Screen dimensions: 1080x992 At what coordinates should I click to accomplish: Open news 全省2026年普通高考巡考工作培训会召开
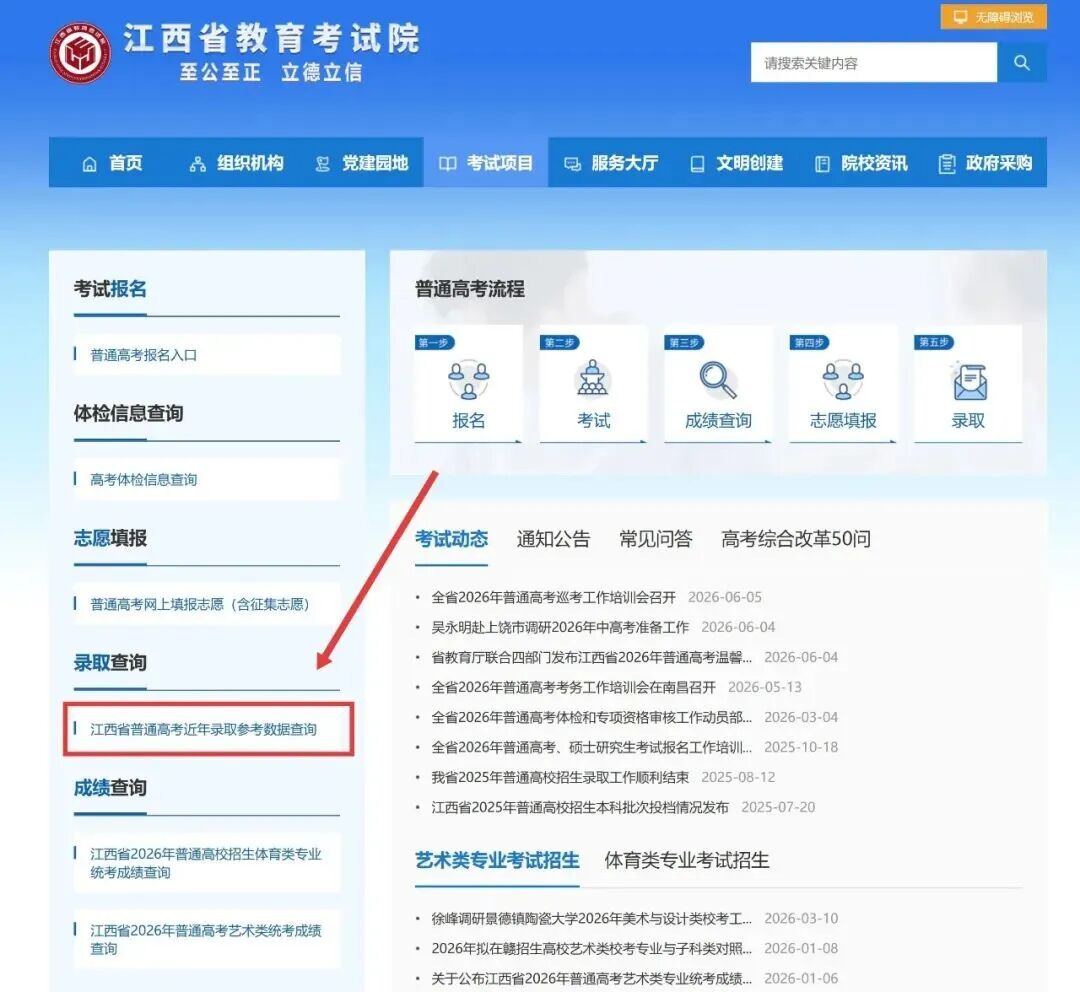tap(553, 597)
